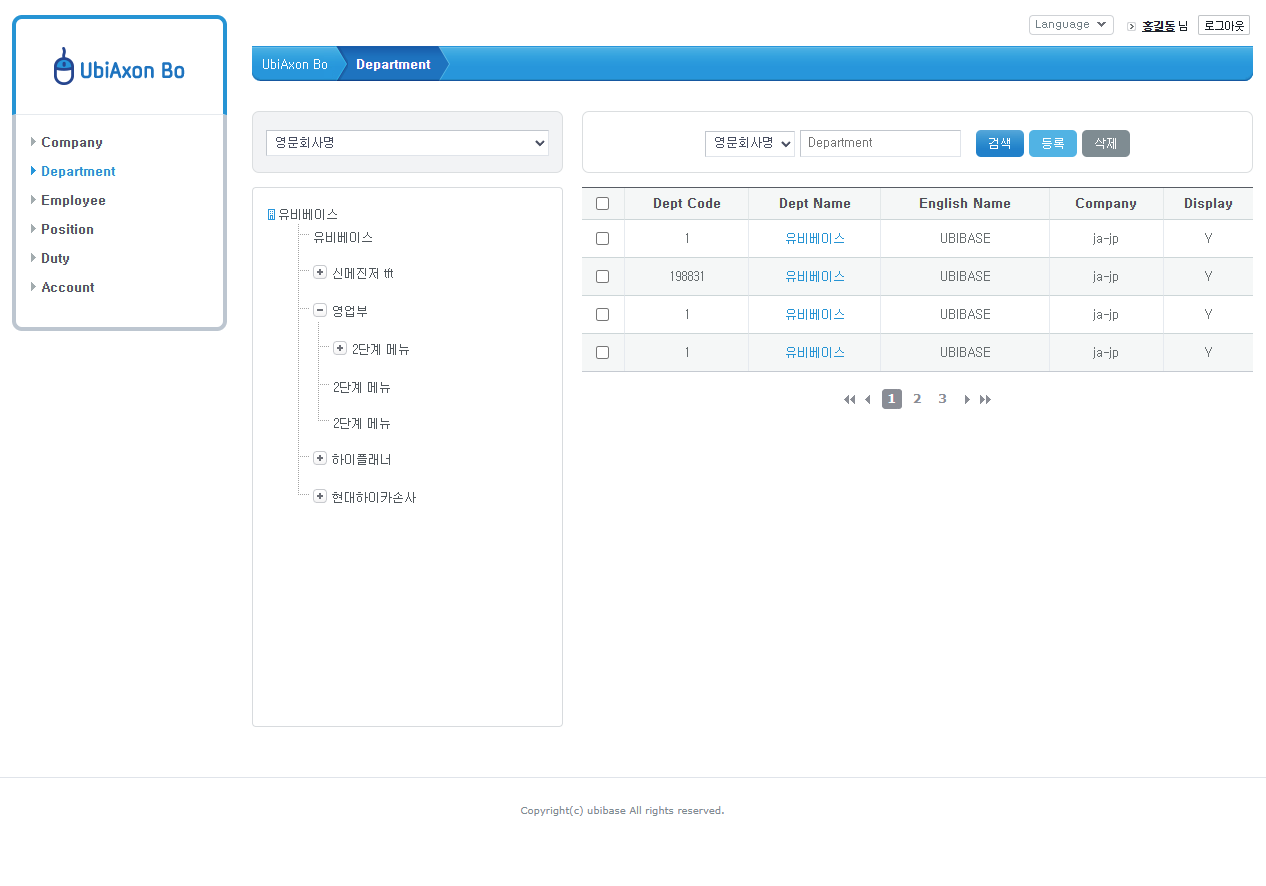Go to the first page arrow
This screenshot has height=886, width=1266.
tap(849, 400)
